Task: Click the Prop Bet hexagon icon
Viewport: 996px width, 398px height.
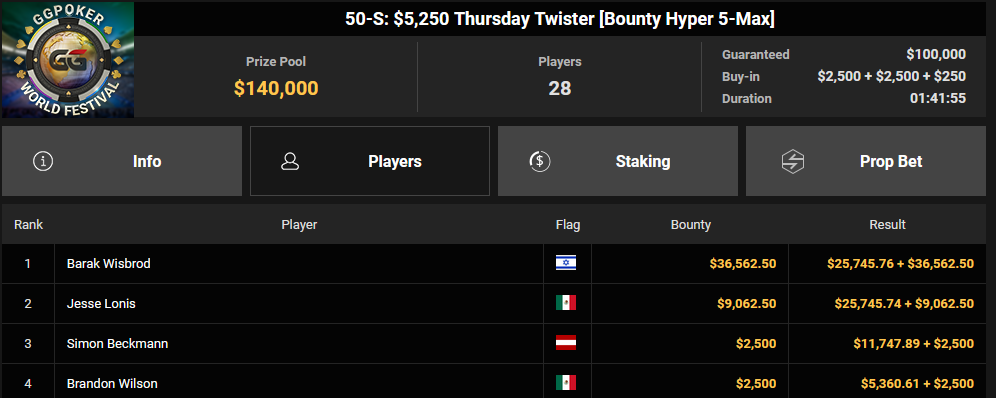Action: click(793, 161)
